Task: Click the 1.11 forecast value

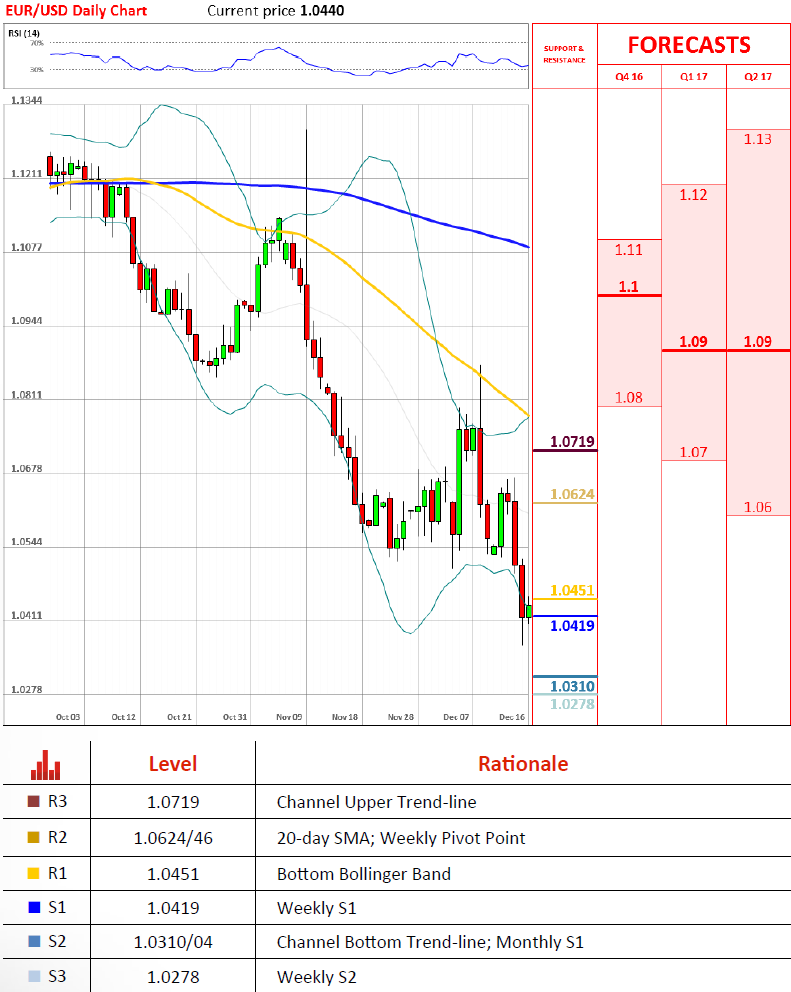Action: (x=628, y=250)
